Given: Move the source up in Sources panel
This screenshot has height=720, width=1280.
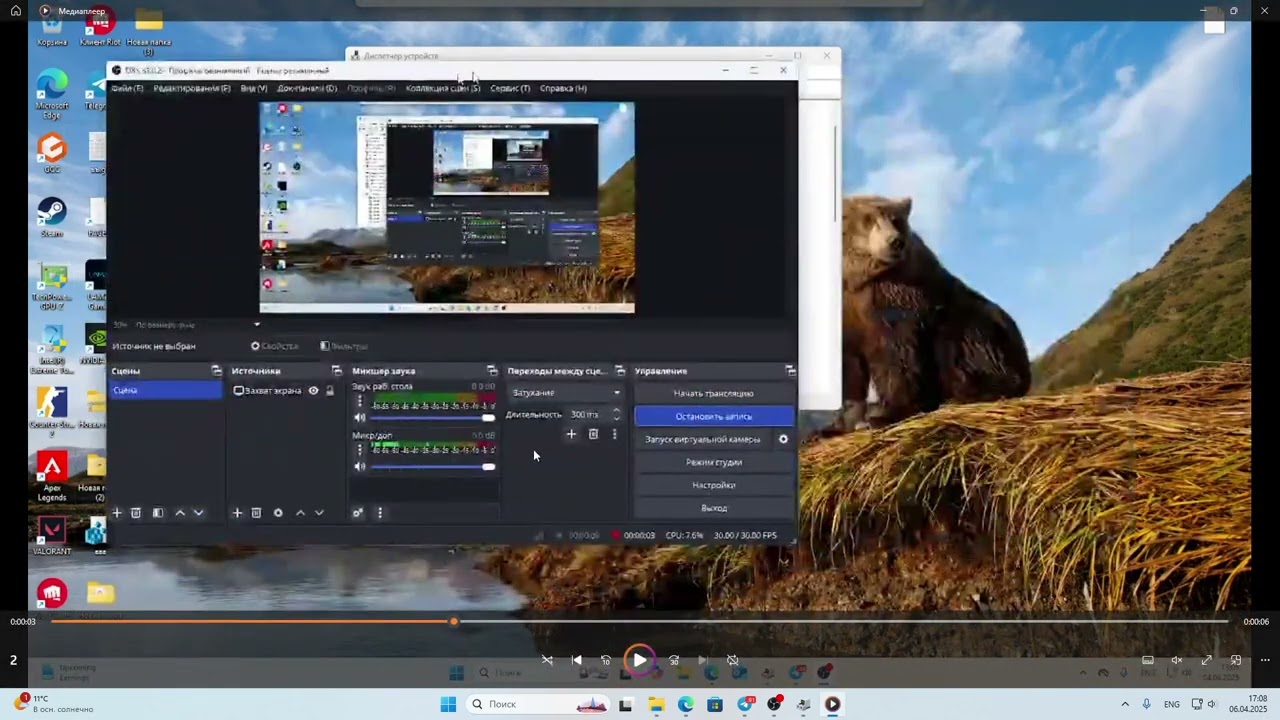Looking at the screenshot, I should (x=300, y=513).
